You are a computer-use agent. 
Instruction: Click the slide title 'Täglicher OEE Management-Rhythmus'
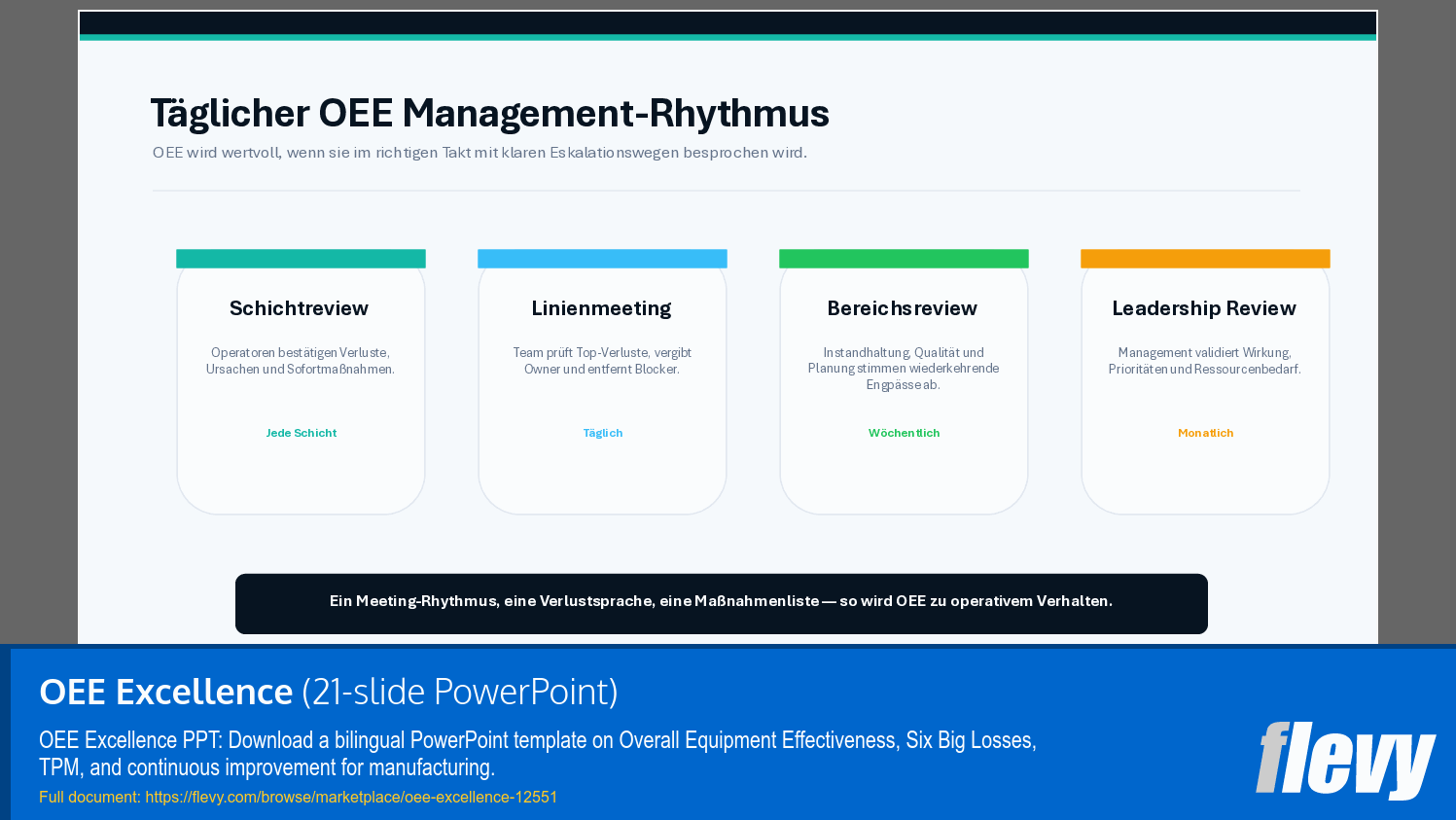pyautogui.click(x=489, y=114)
